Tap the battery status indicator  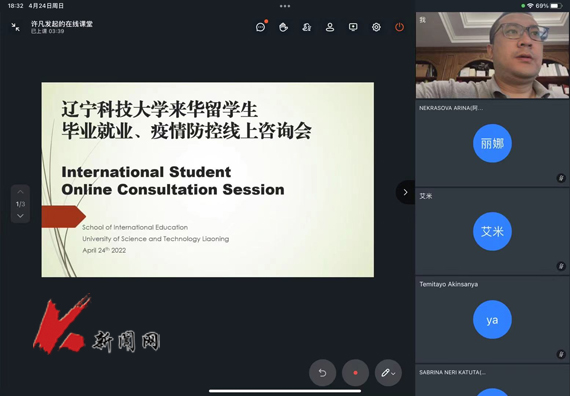tap(556, 6)
